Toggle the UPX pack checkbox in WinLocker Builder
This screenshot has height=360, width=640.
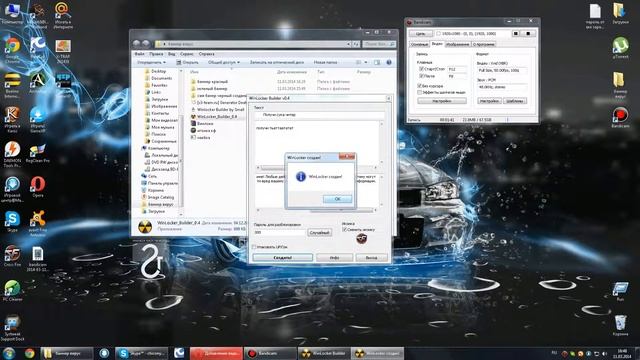pyautogui.click(x=254, y=247)
